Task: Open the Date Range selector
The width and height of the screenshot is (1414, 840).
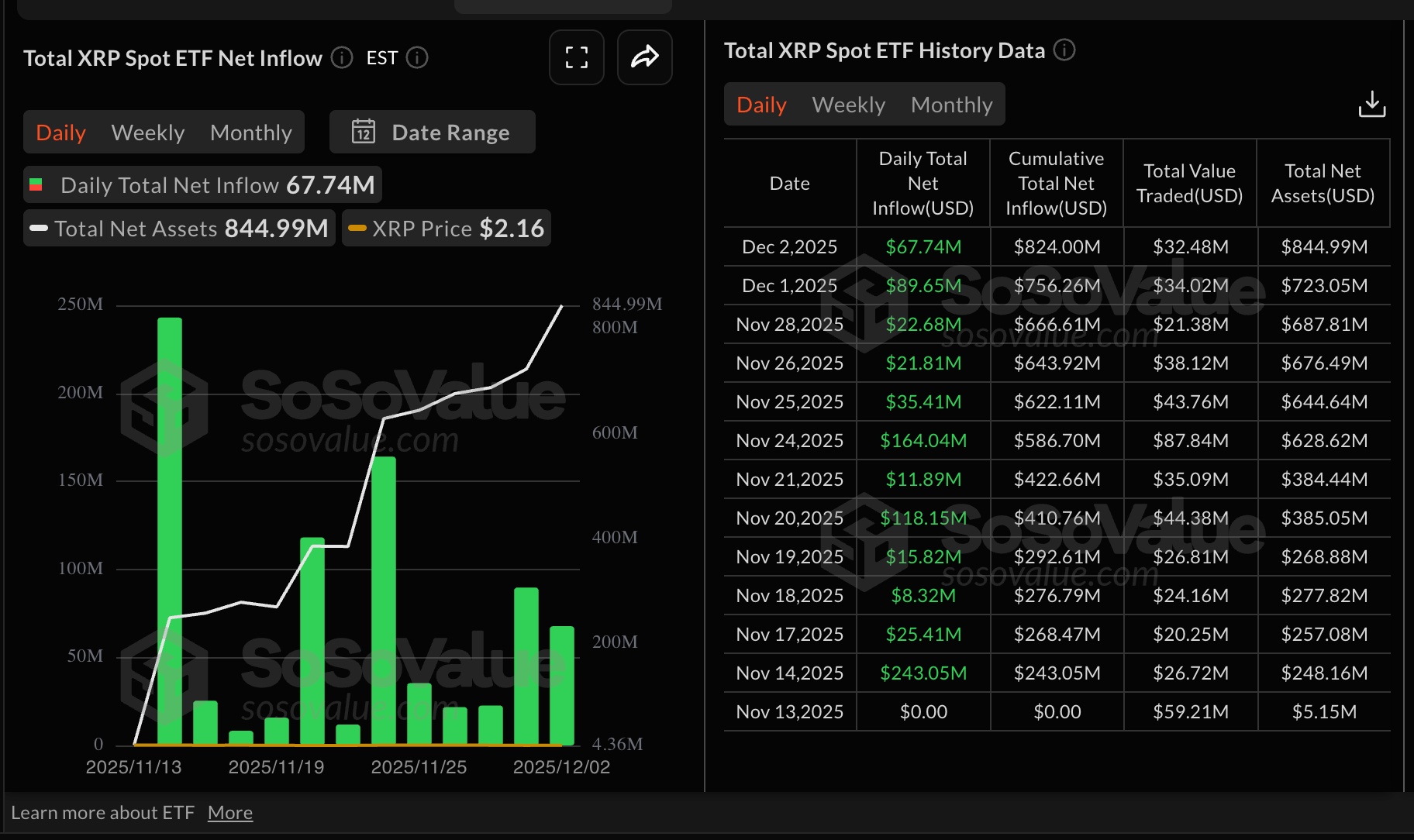Action: click(432, 132)
